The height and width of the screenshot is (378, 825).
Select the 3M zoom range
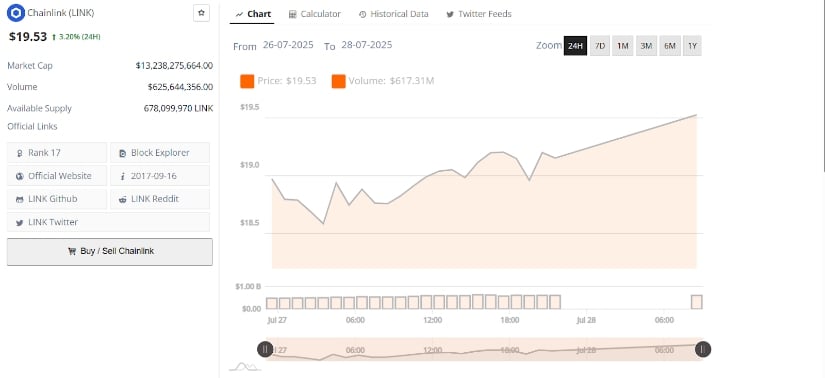pyautogui.click(x=646, y=46)
